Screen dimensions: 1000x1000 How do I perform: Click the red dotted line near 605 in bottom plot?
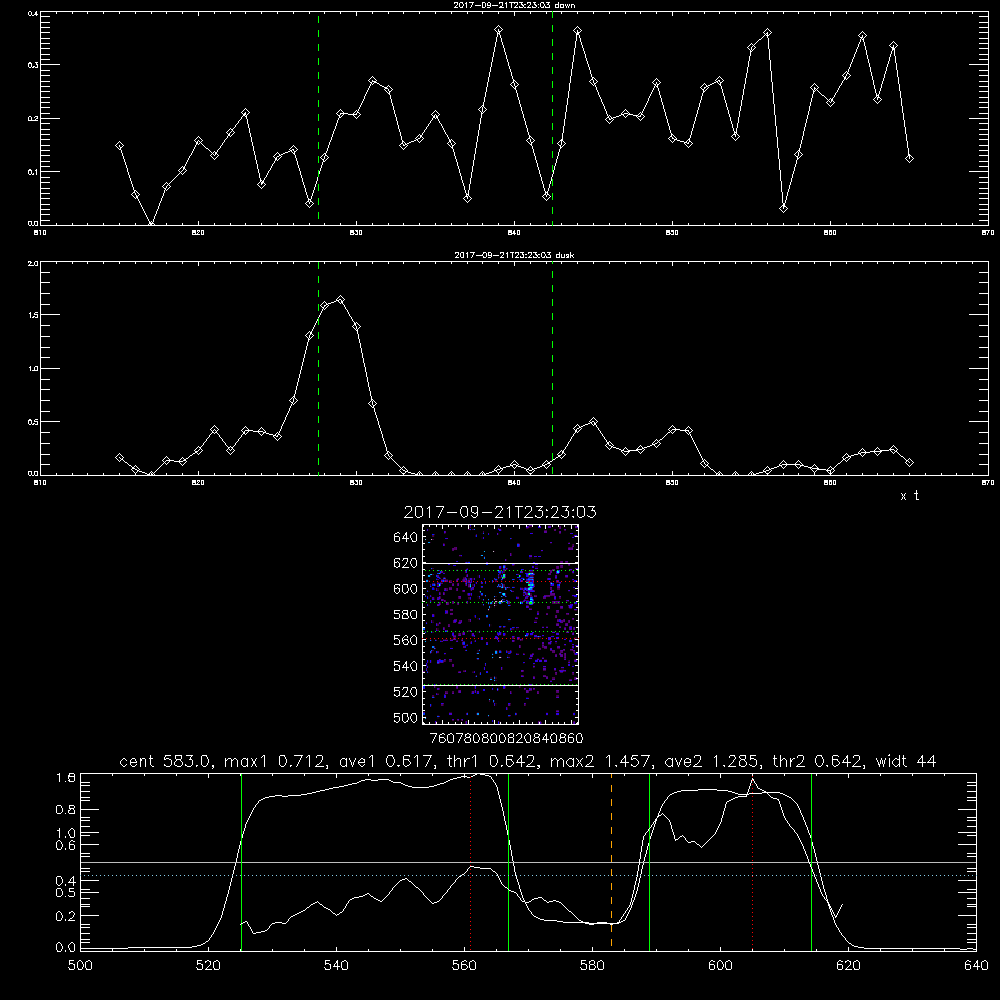(753, 861)
